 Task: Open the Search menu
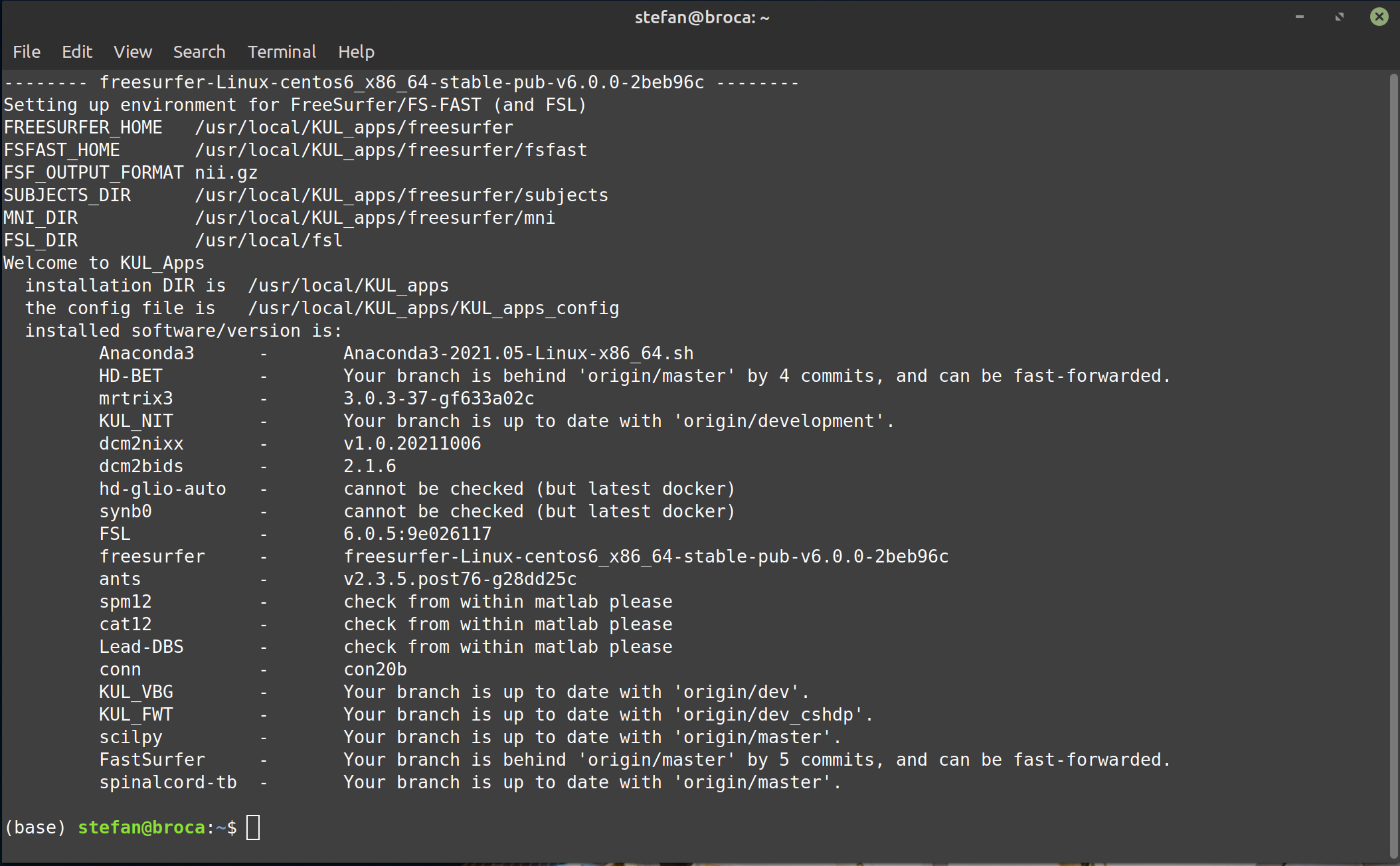tap(199, 52)
